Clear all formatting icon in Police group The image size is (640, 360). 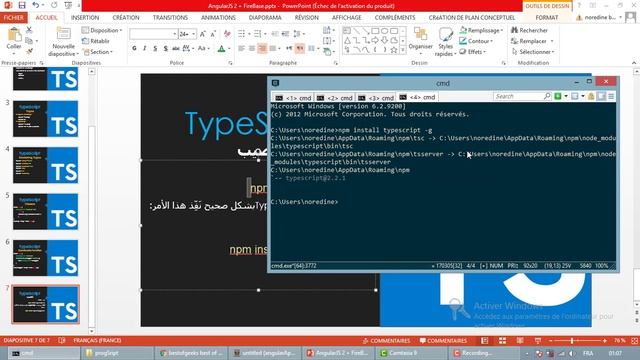(x=227, y=34)
